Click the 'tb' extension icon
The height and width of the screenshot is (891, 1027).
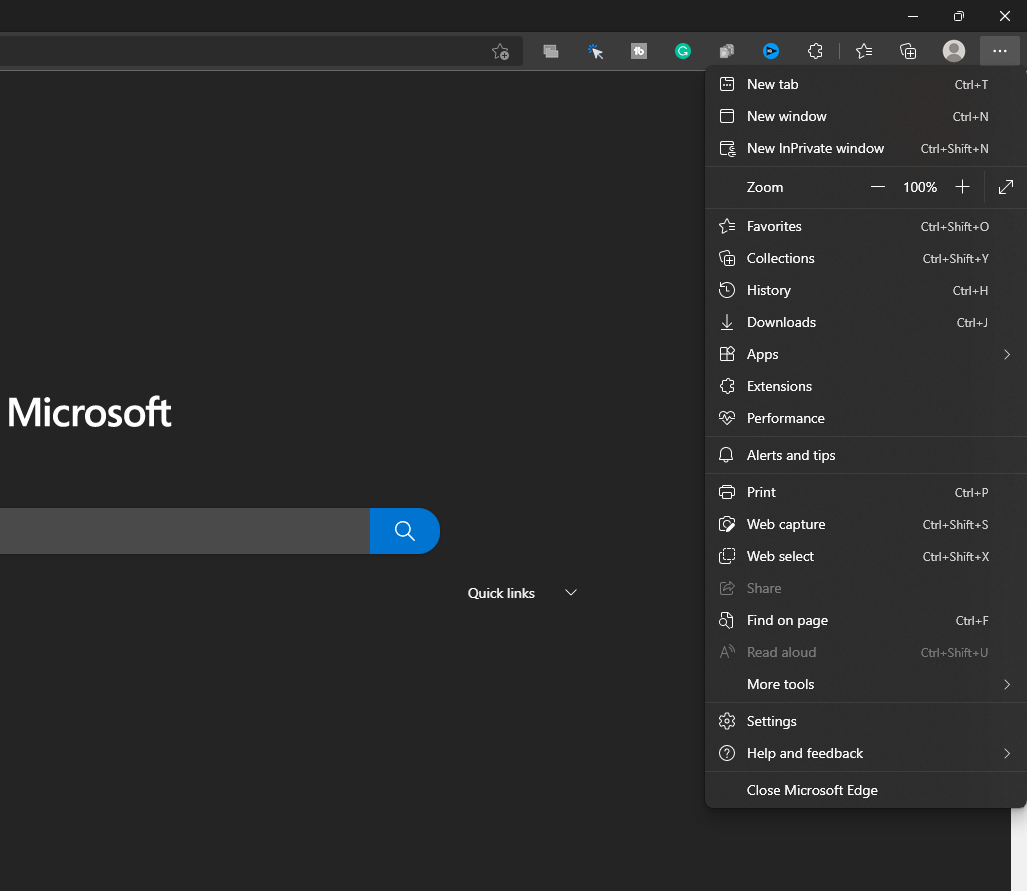point(639,51)
